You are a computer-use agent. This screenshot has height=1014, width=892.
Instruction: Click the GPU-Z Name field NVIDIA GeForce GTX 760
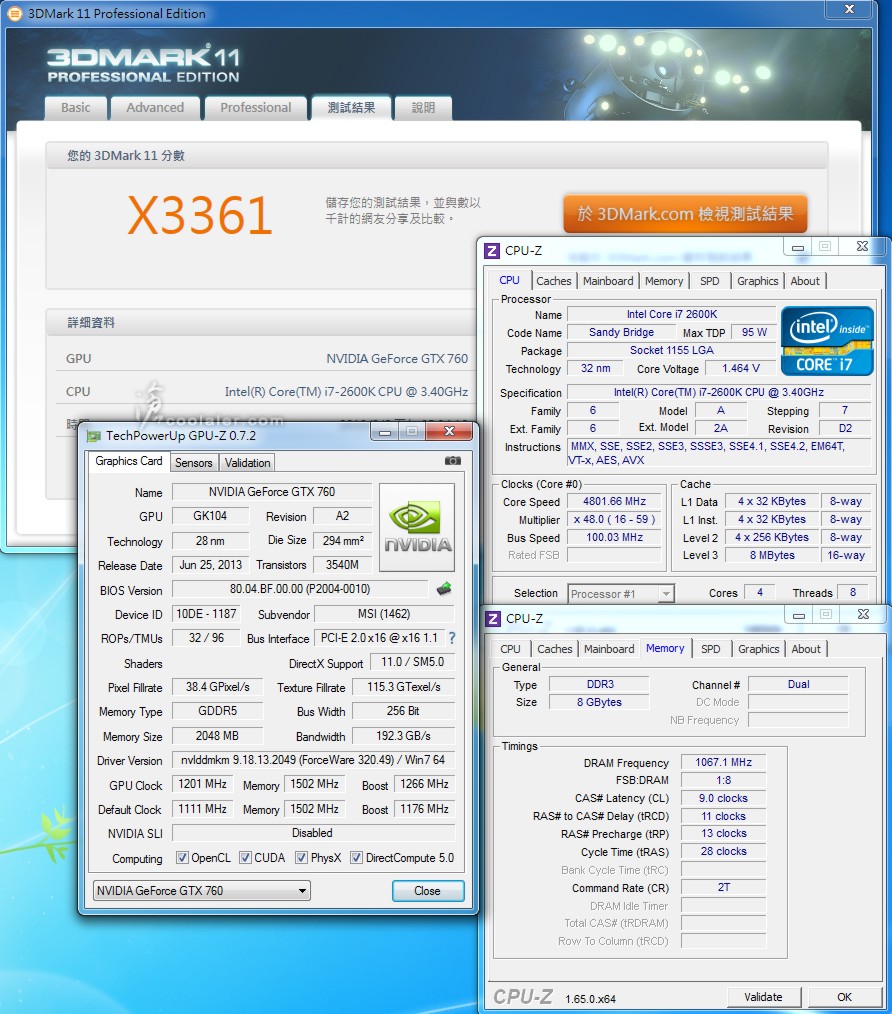tap(272, 492)
